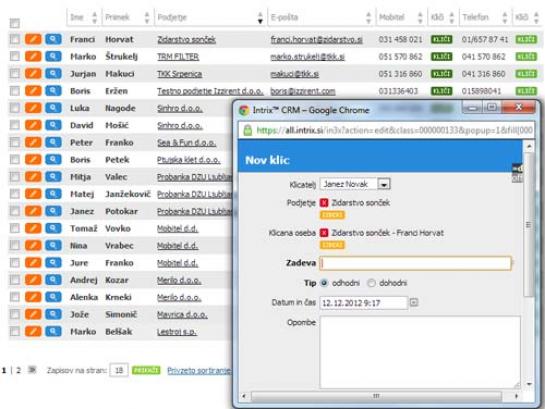Tick the checkbox for Jurjan Makuc

15,74
